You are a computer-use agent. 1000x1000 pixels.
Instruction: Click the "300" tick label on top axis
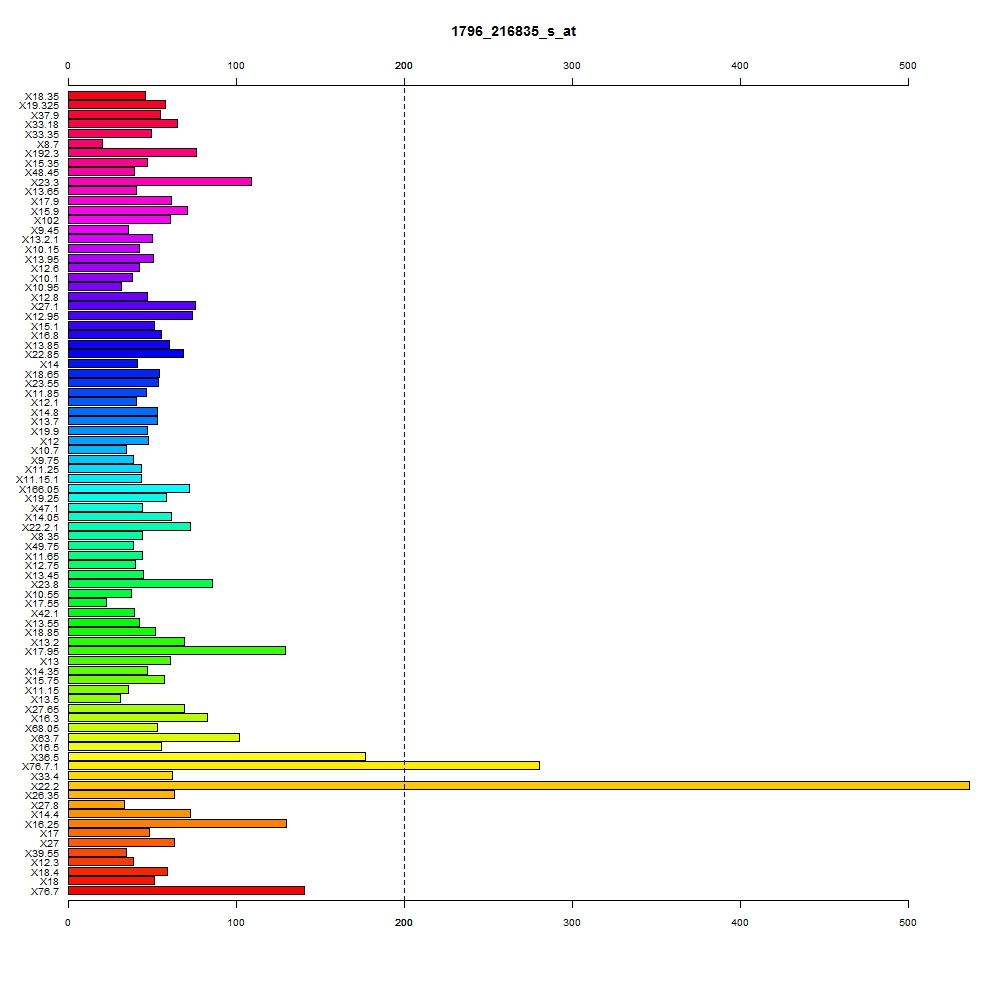point(572,66)
